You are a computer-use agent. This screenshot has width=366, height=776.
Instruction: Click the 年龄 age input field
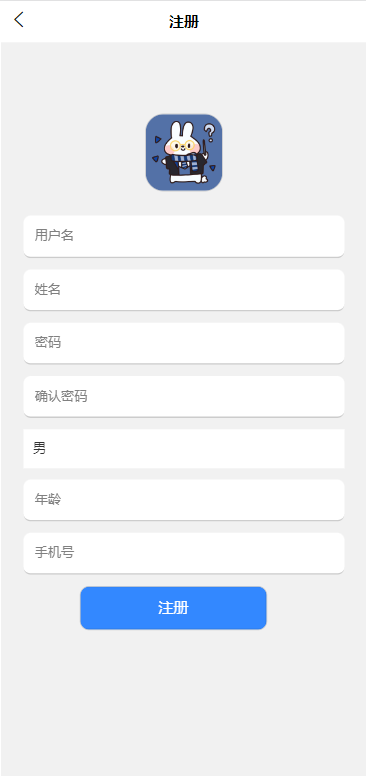point(184,499)
